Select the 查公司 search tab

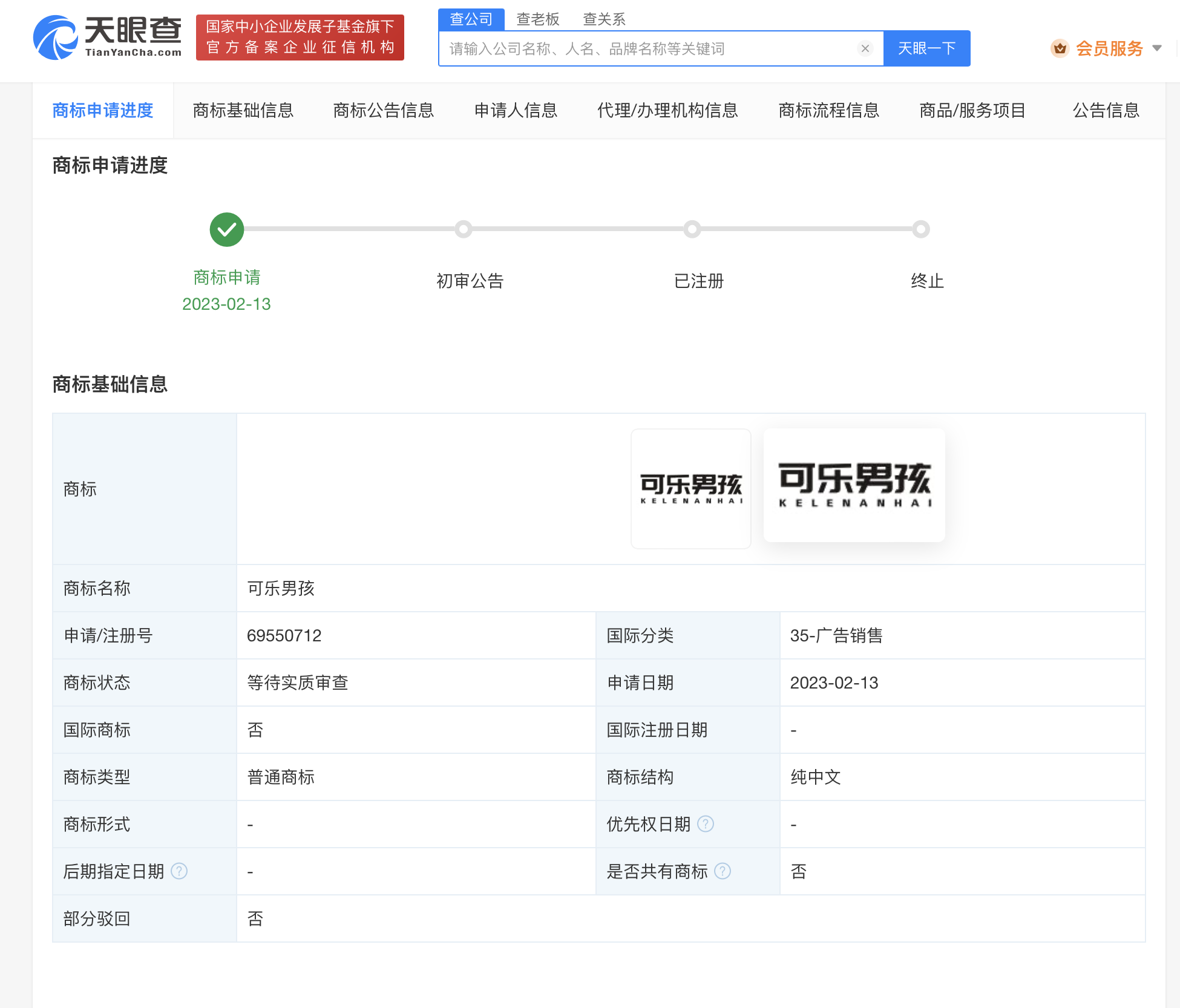click(x=471, y=19)
